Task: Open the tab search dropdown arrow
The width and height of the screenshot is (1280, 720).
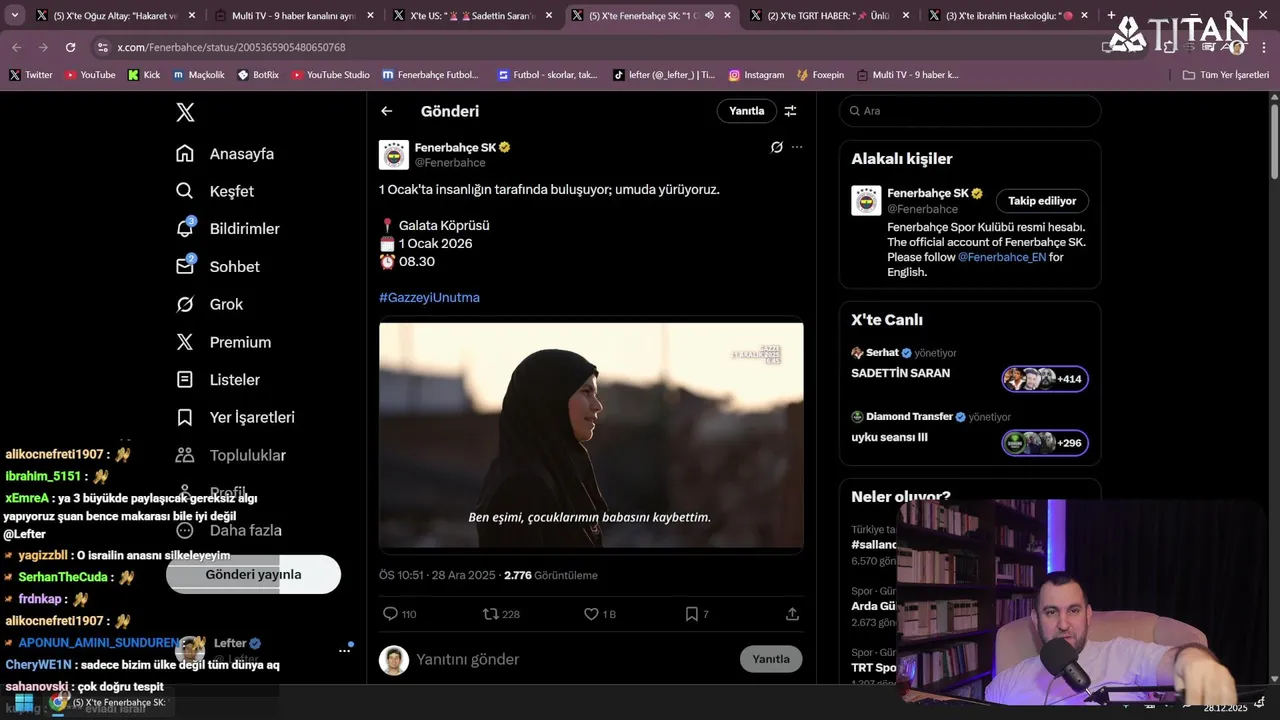Action: (x=14, y=15)
